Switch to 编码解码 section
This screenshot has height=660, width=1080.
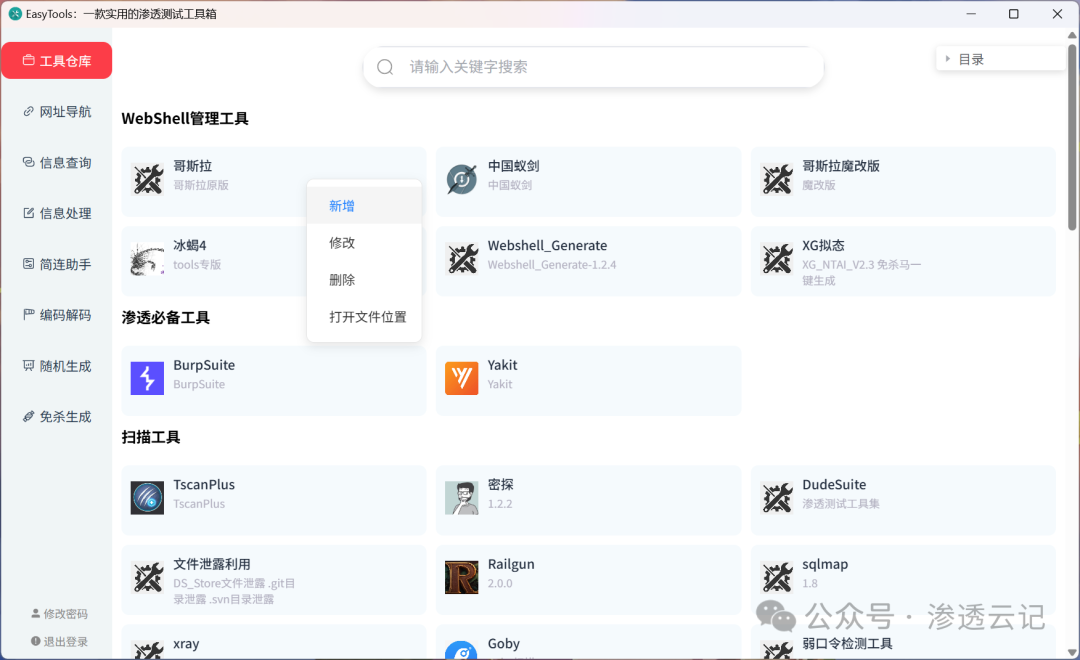click(x=56, y=315)
